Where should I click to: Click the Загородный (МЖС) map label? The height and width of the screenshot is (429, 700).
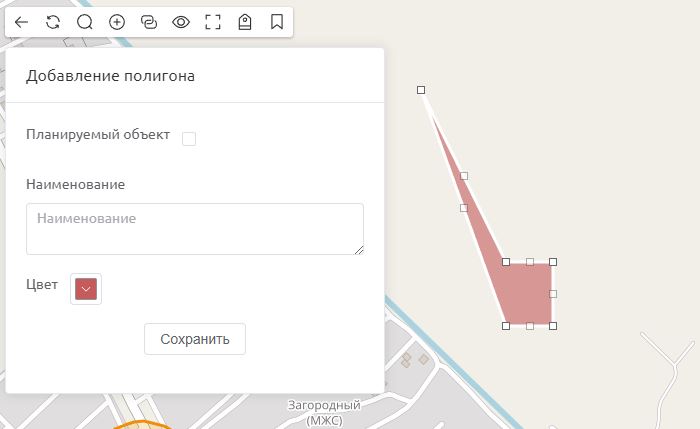coord(325,412)
